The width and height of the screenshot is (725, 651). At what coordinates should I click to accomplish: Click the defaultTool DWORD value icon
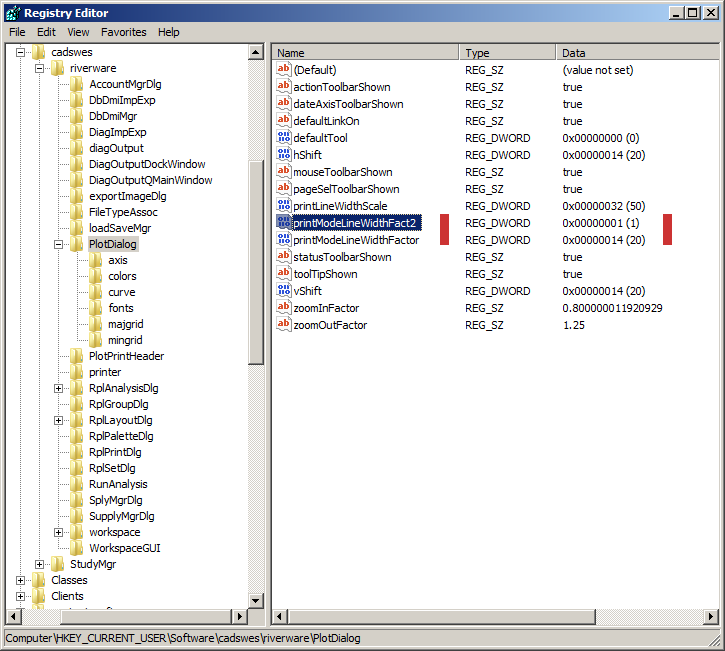click(x=283, y=137)
